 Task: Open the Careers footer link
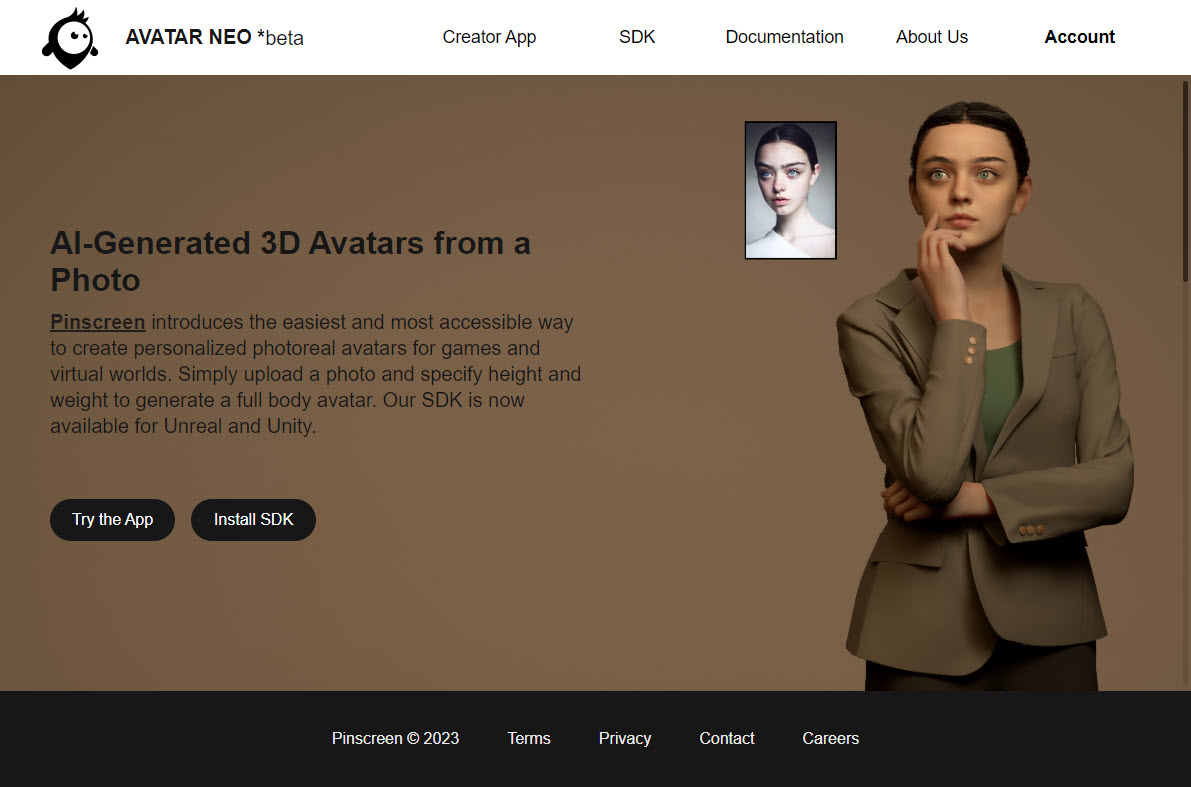click(830, 738)
